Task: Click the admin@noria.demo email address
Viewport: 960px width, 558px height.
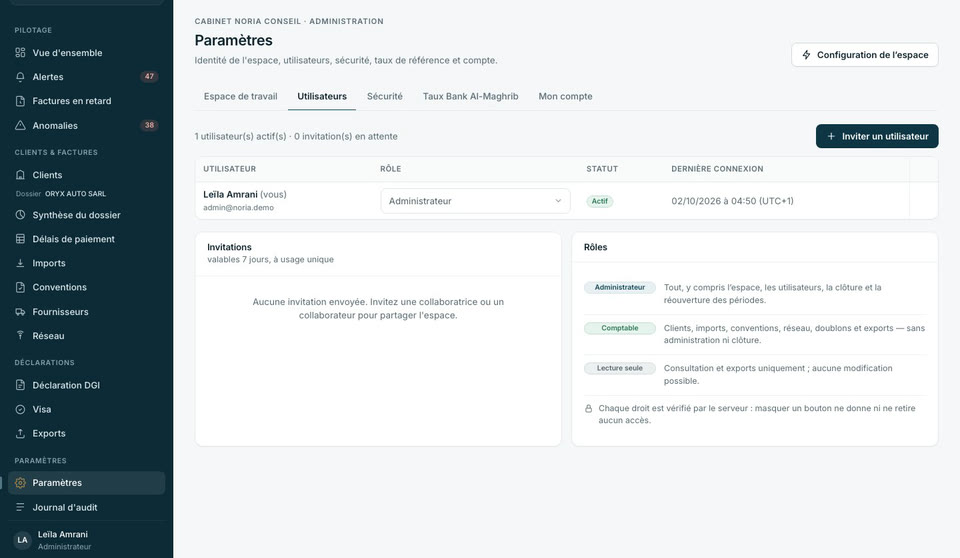Action: pyautogui.click(x=238, y=208)
